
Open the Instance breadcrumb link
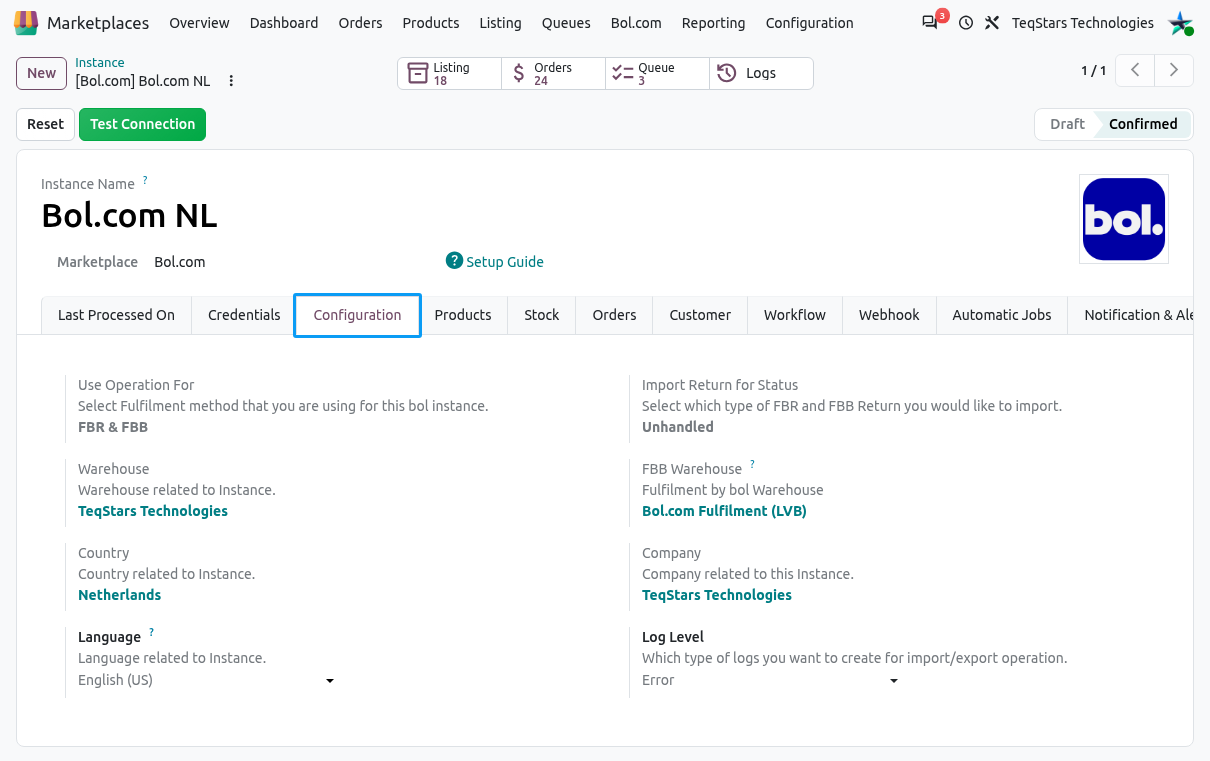(100, 62)
